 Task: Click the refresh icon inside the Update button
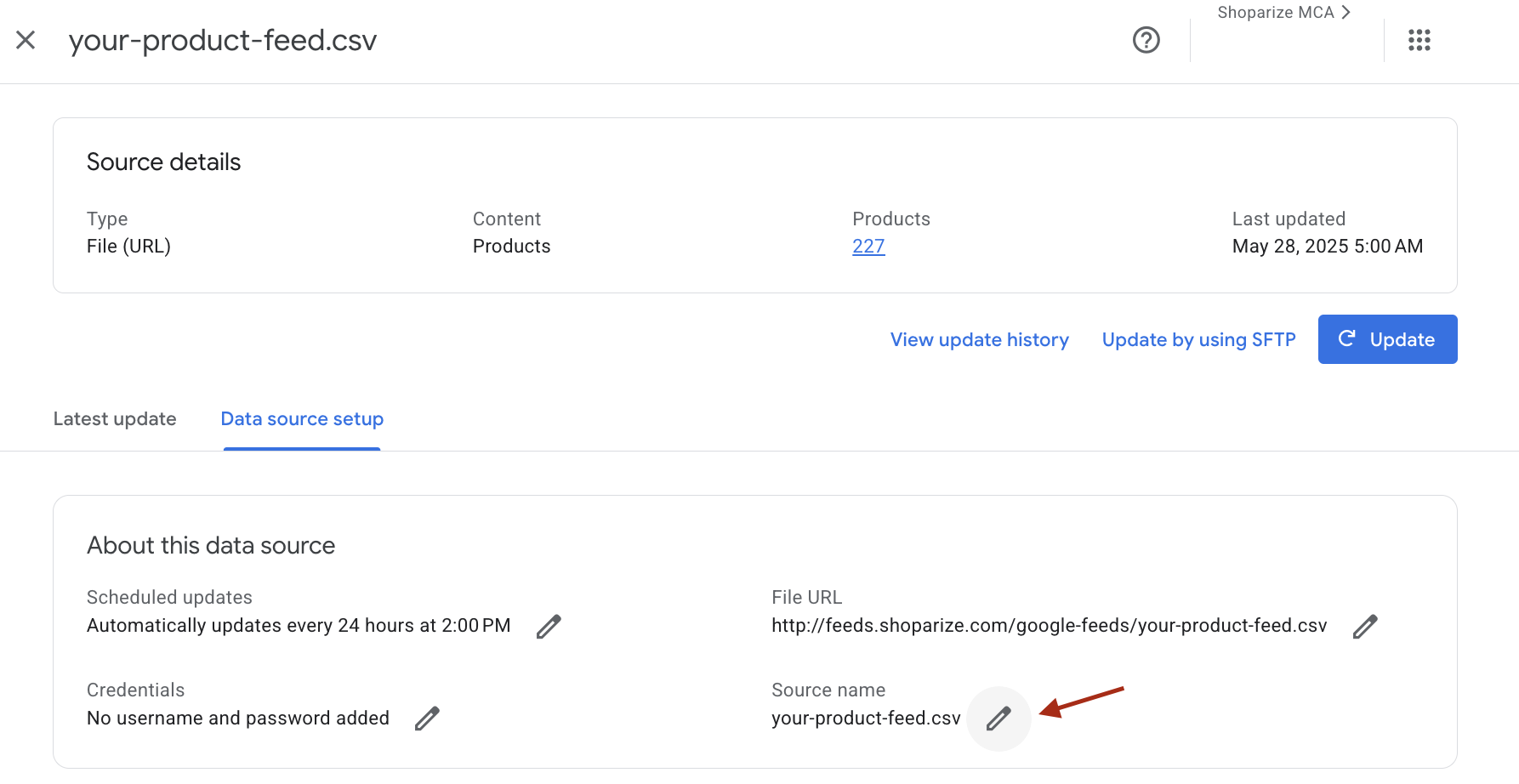[x=1347, y=338]
